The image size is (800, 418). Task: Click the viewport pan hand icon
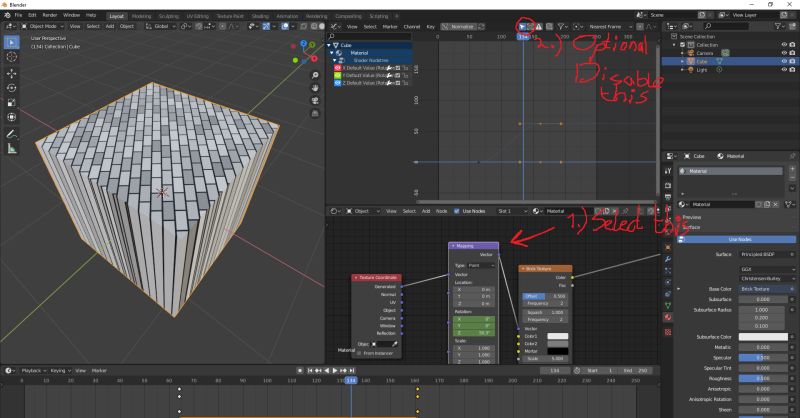pos(315,88)
